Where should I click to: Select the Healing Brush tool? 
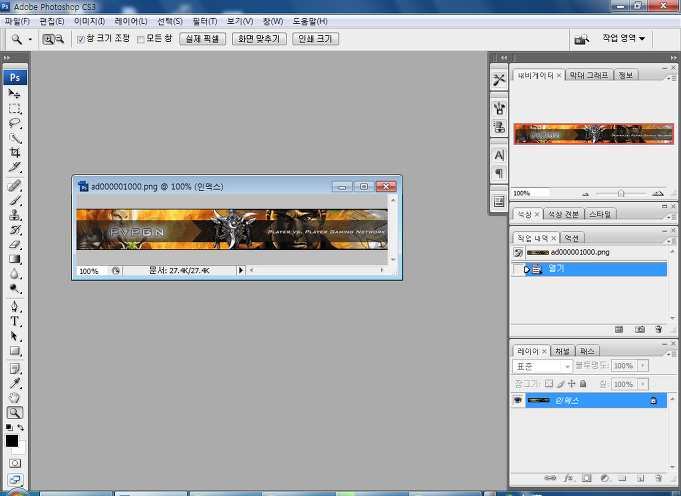coord(14,186)
